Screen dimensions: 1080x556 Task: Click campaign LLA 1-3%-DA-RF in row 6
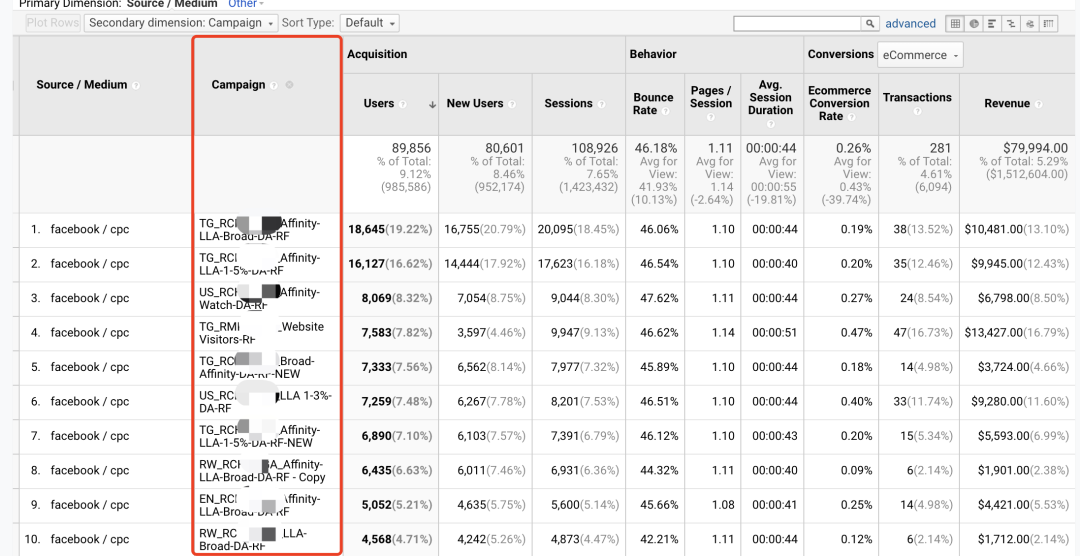pos(265,402)
